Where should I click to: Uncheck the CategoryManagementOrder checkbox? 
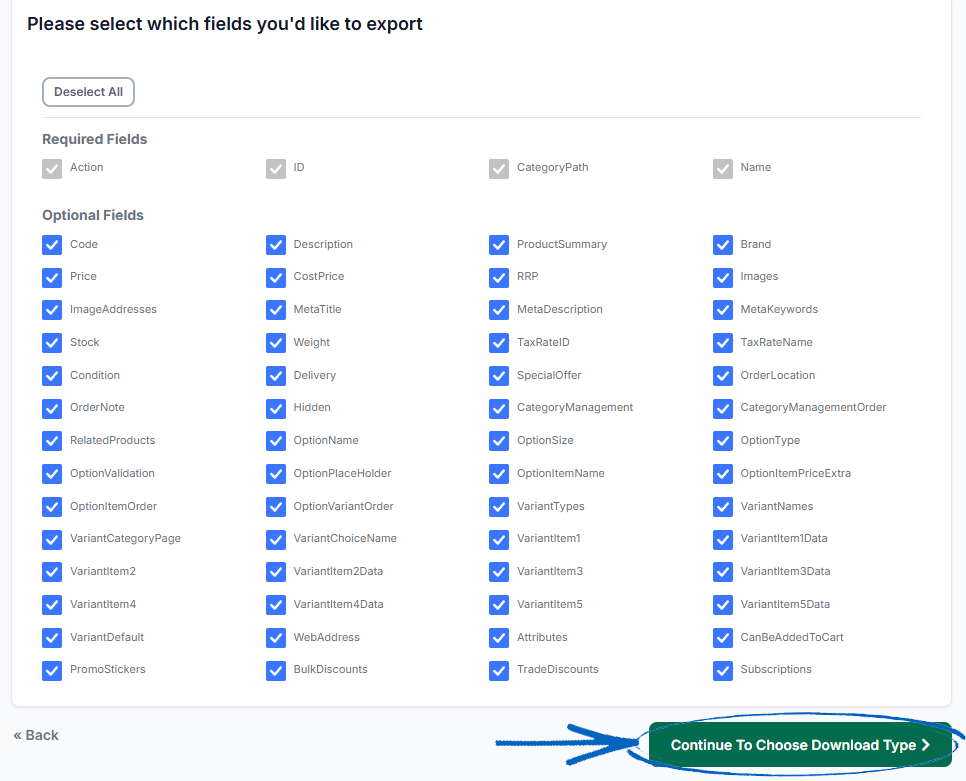[723, 408]
